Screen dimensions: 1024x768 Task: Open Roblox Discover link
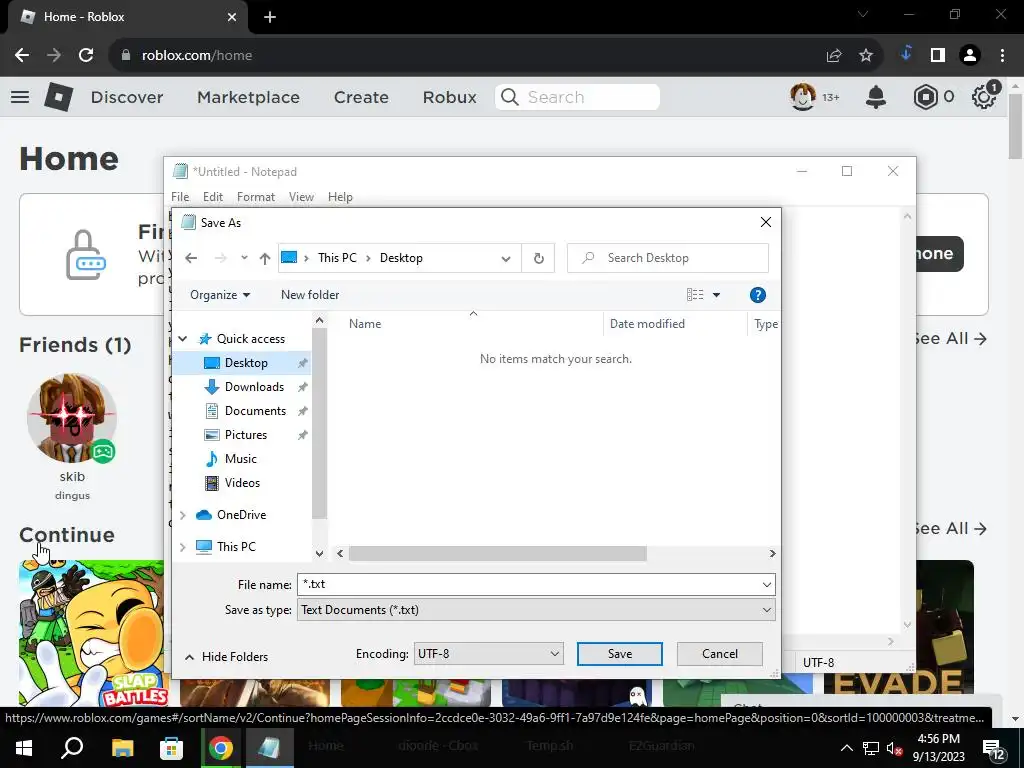[x=127, y=97]
